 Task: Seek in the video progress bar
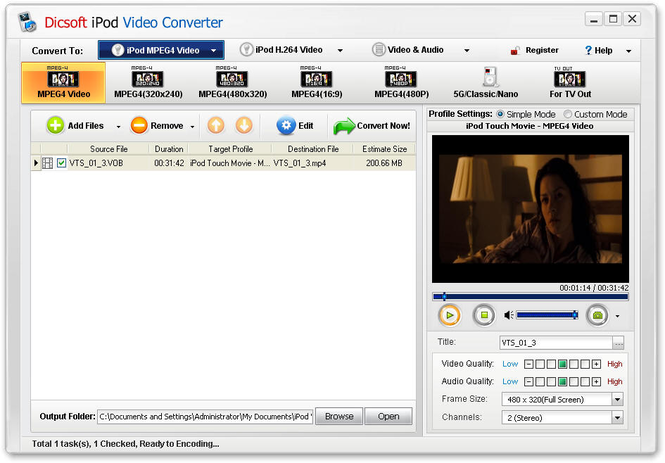point(530,297)
